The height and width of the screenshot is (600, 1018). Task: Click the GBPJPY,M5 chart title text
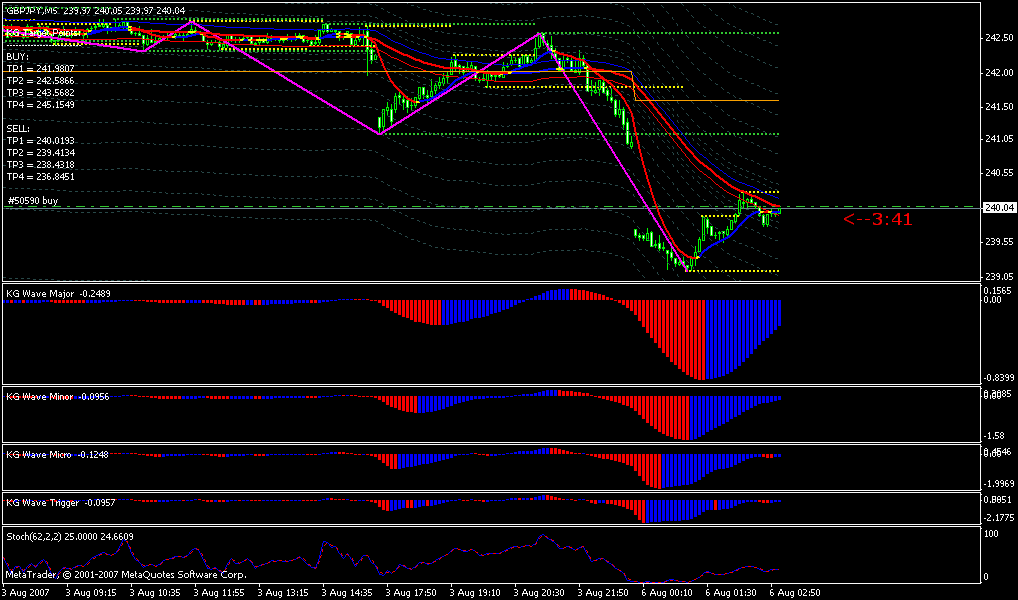click(x=95, y=10)
